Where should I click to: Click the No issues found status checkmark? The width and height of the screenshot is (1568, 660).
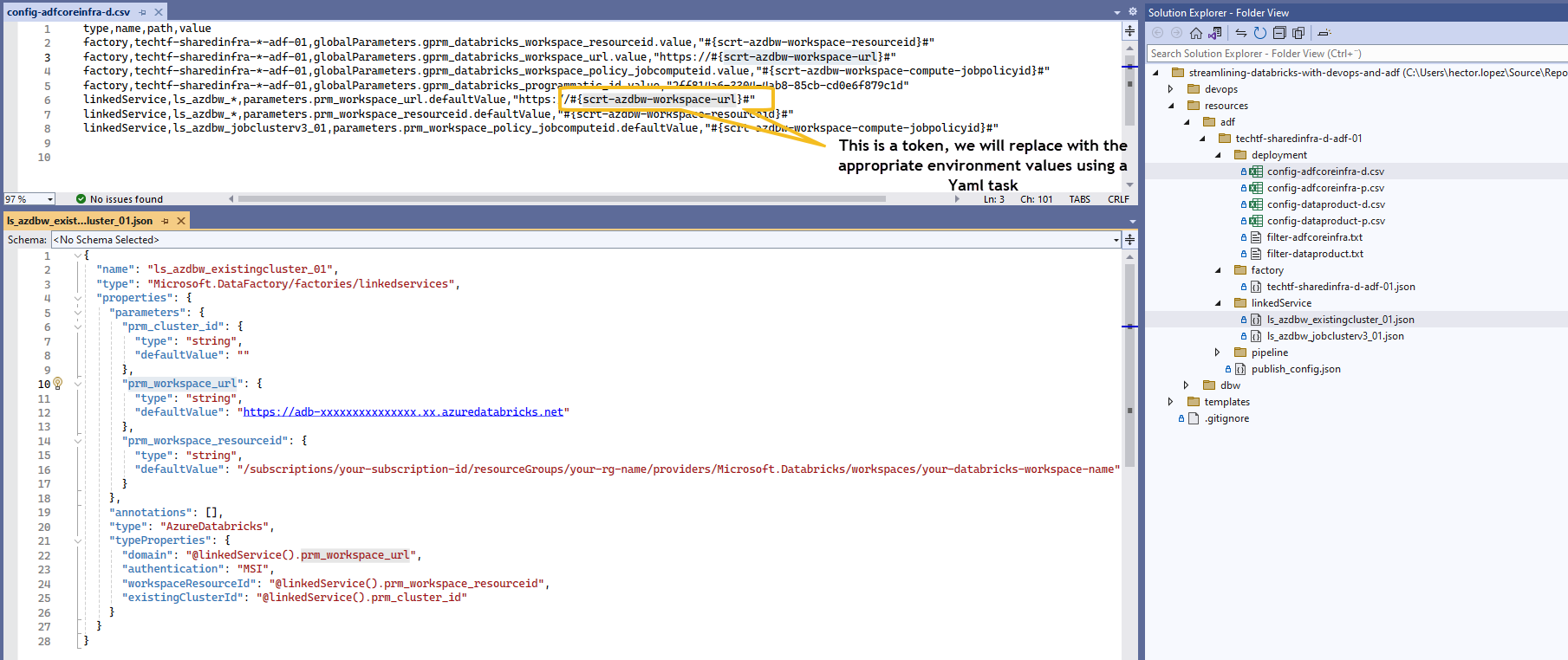[x=81, y=199]
